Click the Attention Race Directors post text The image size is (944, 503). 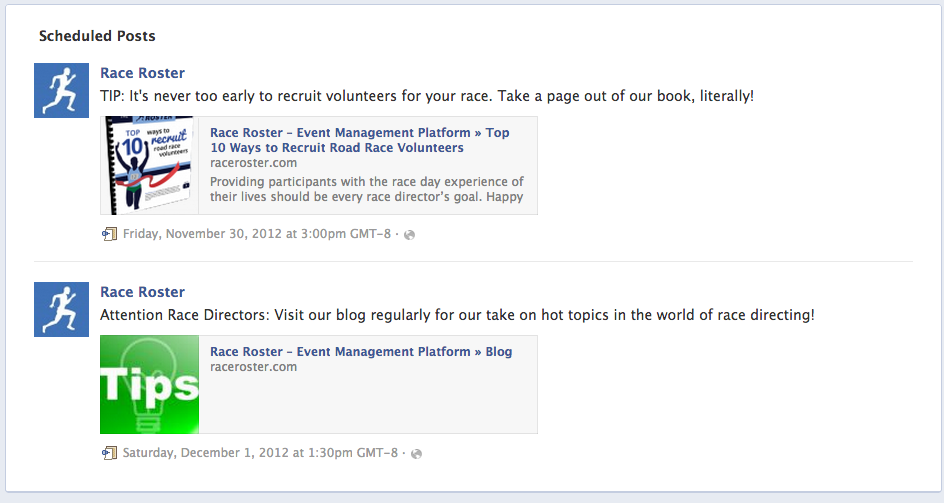pos(457,315)
